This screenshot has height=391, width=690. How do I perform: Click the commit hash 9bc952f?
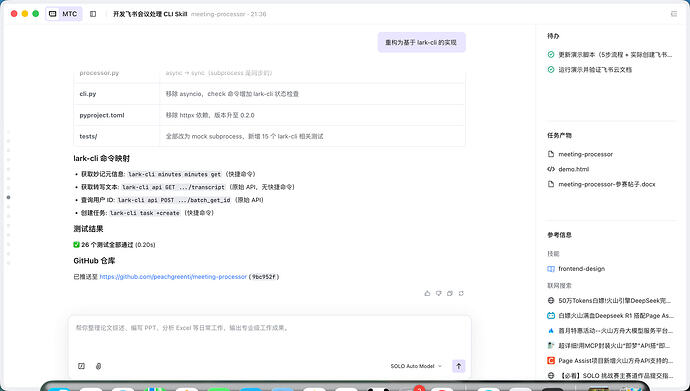(264, 277)
